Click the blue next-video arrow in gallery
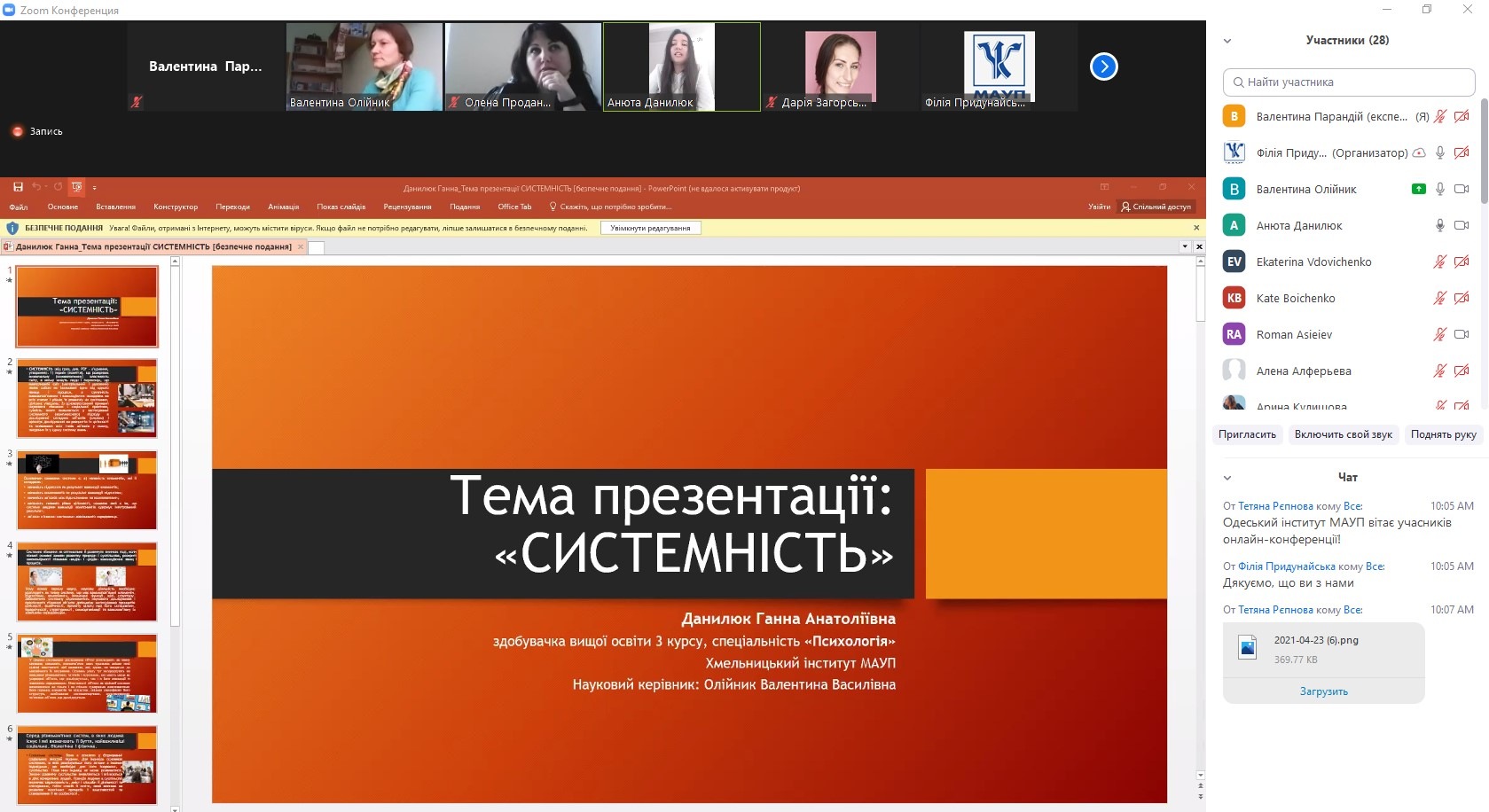Viewport: 1489px width, 812px height. (1103, 66)
